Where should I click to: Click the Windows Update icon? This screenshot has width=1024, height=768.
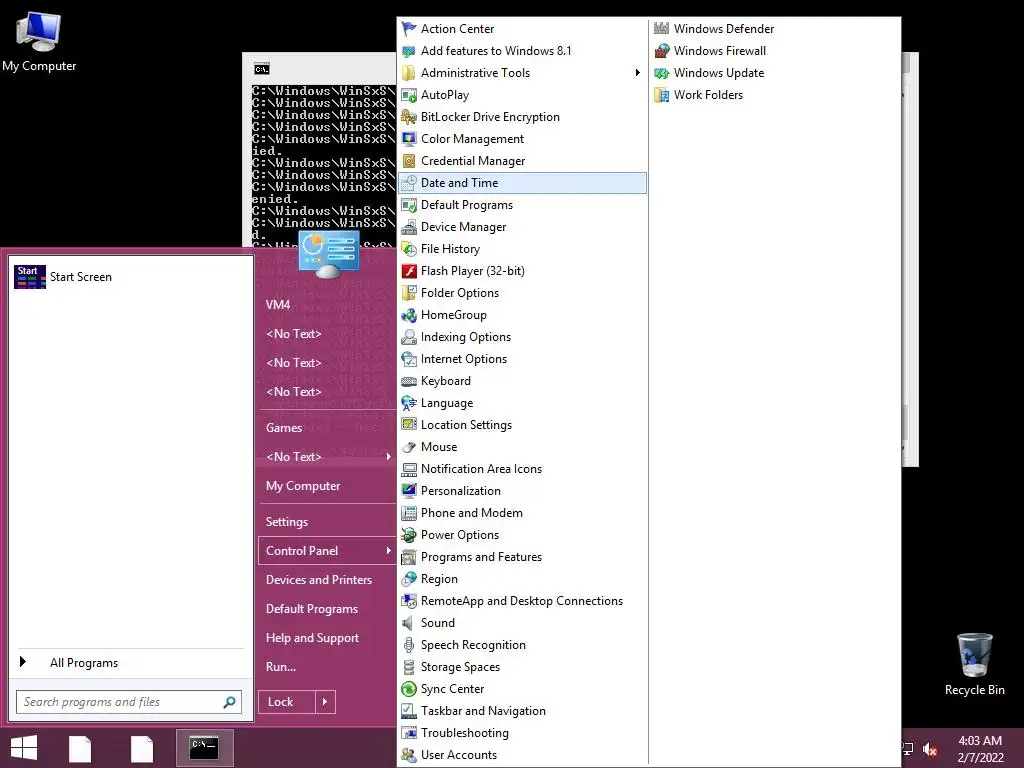(x=662, y=72)
